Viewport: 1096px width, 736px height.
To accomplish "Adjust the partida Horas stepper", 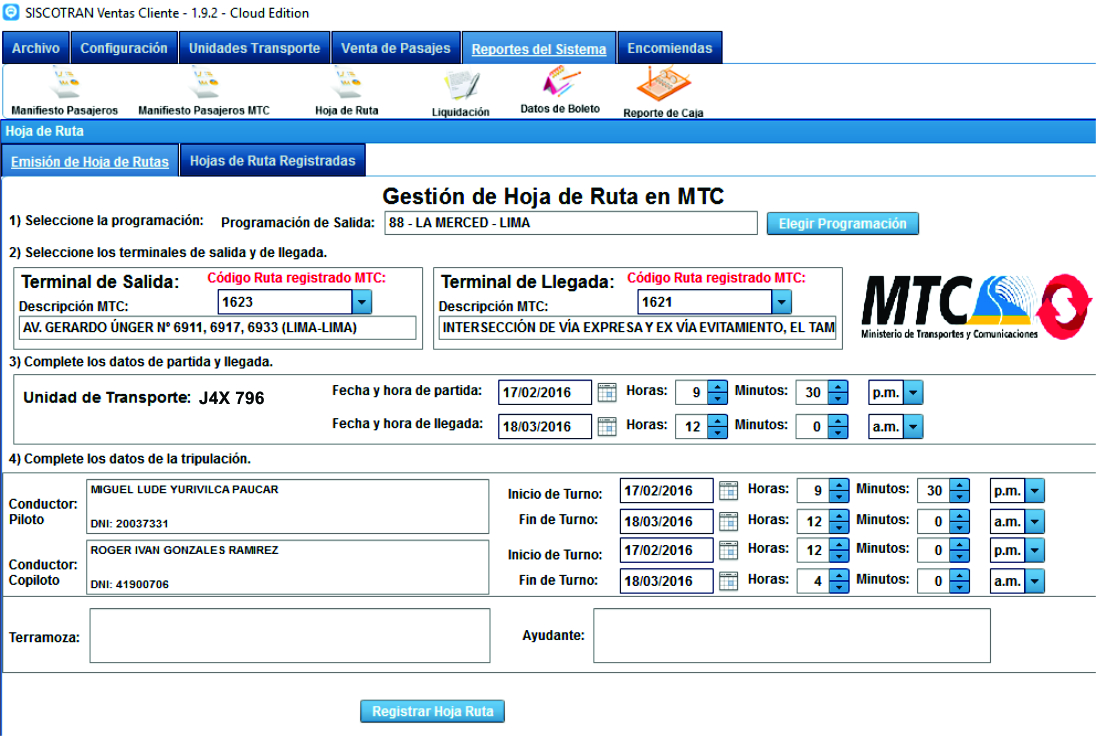I will [717, 392].
